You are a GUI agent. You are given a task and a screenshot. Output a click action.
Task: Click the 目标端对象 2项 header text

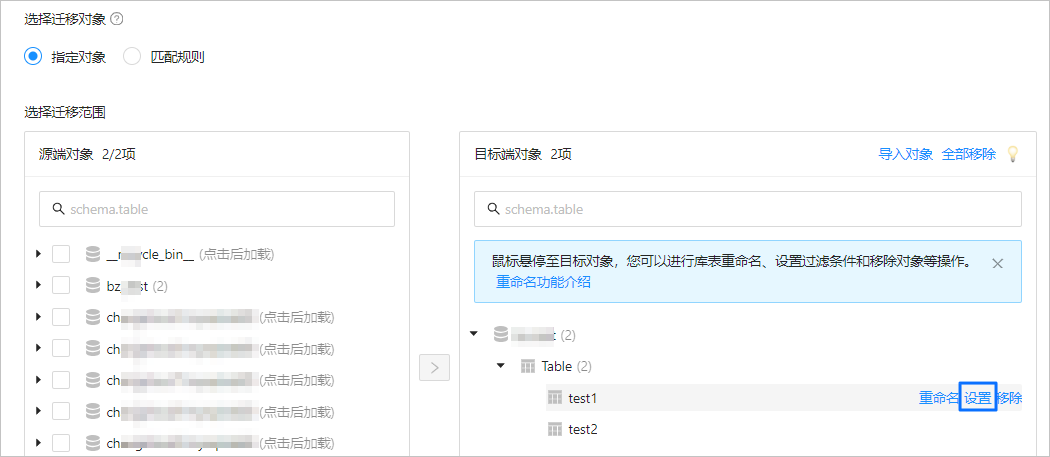(x=523, y=154)
